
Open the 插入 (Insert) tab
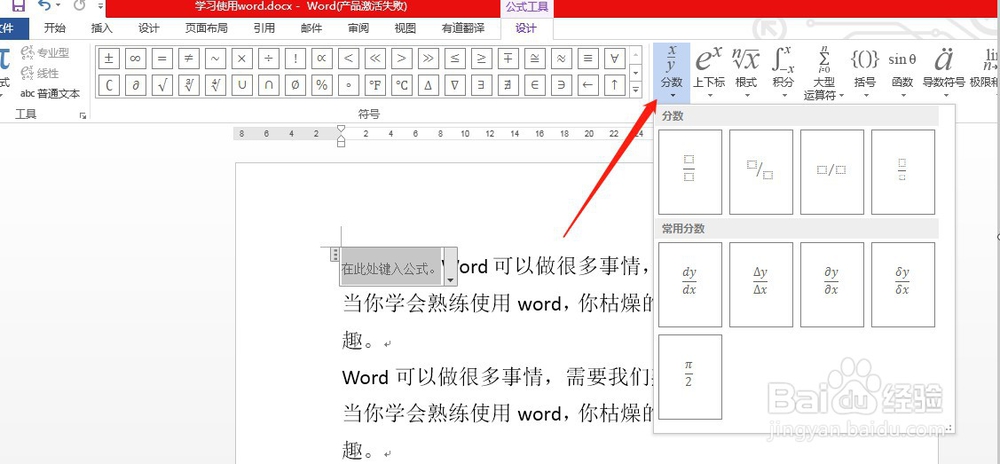[101, 28]
